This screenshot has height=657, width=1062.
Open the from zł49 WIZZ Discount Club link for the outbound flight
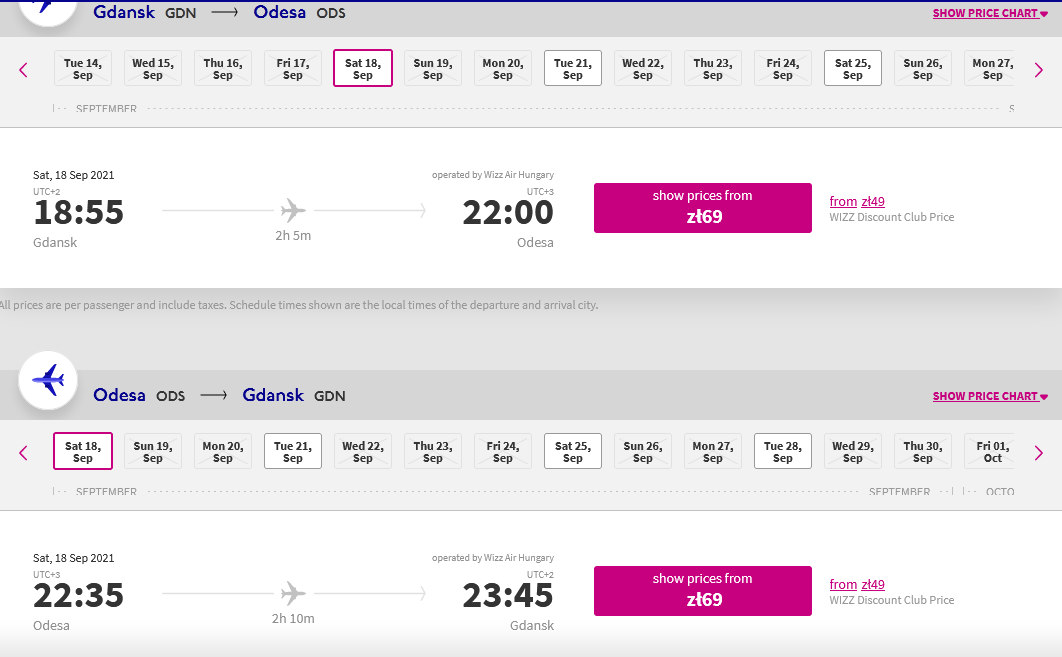857,201
